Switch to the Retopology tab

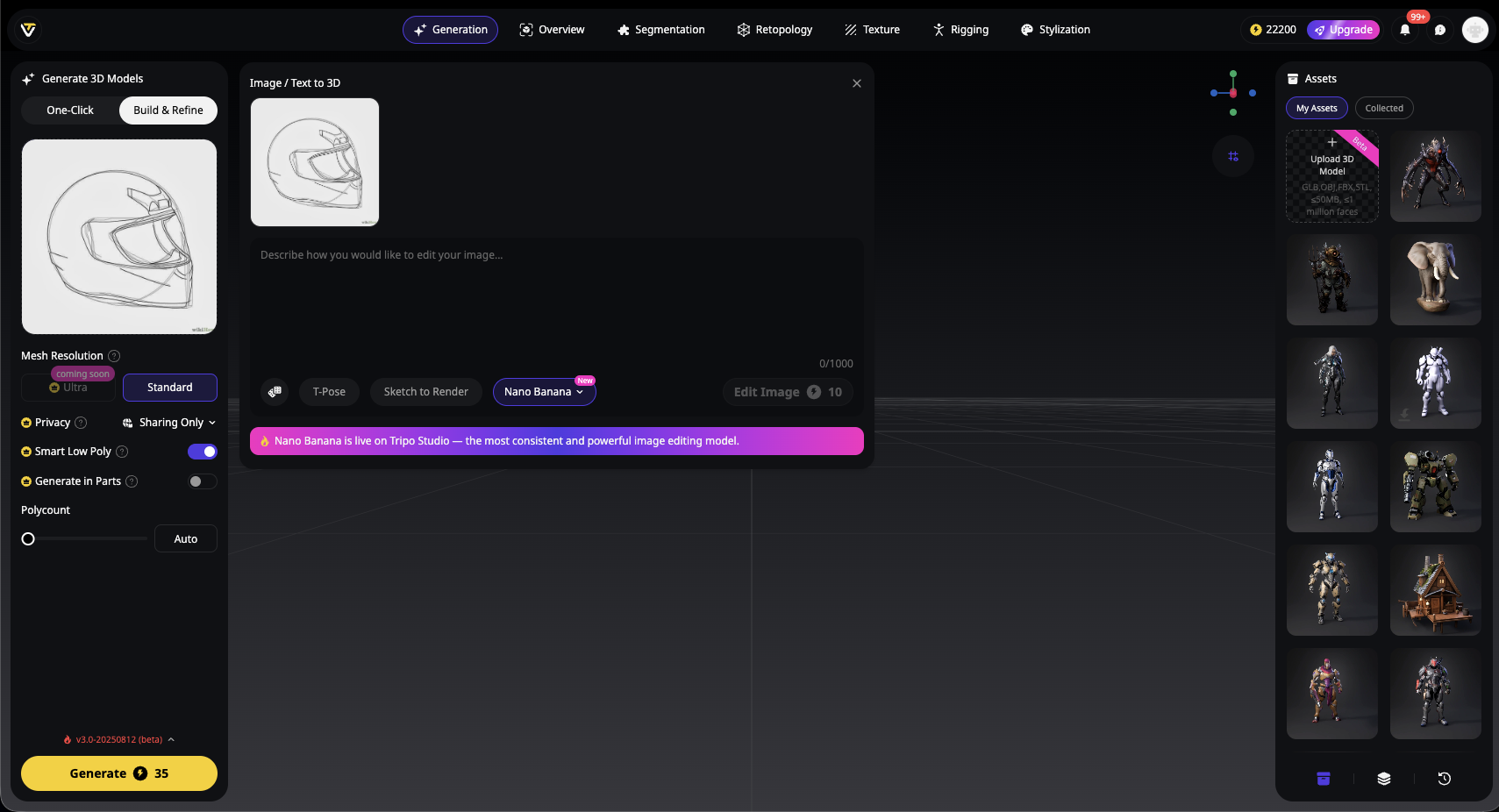(774, 30)
